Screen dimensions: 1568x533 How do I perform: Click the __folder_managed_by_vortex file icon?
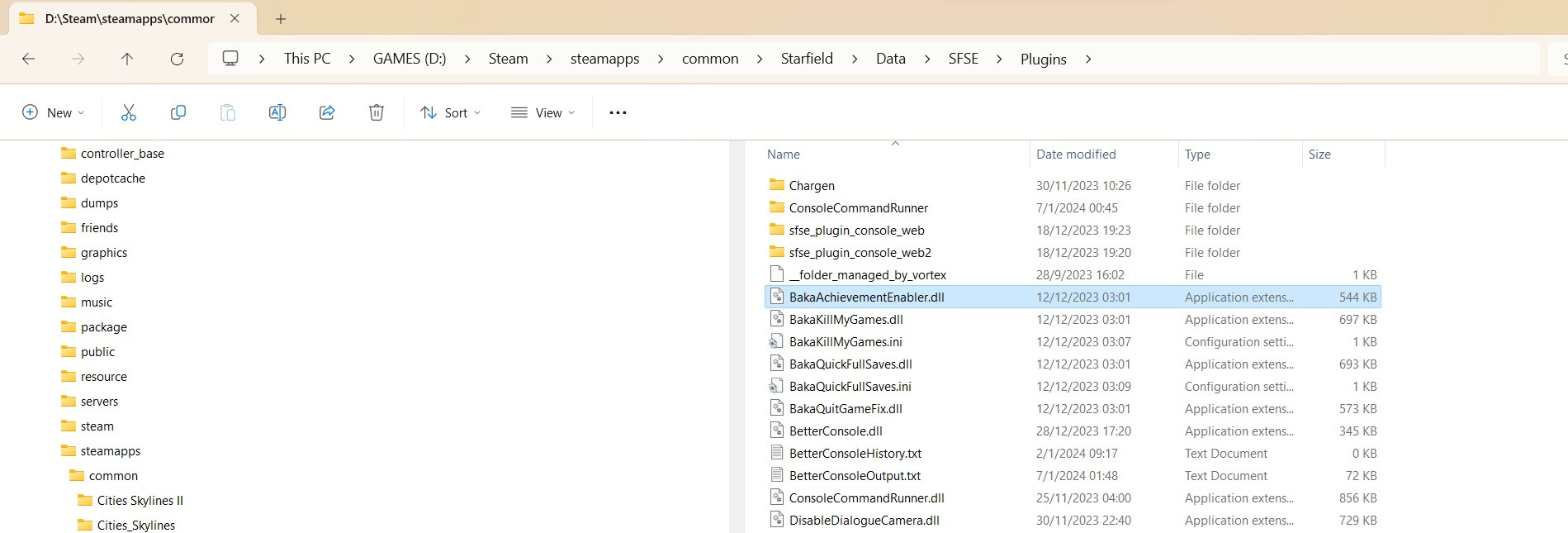[776, 274]
